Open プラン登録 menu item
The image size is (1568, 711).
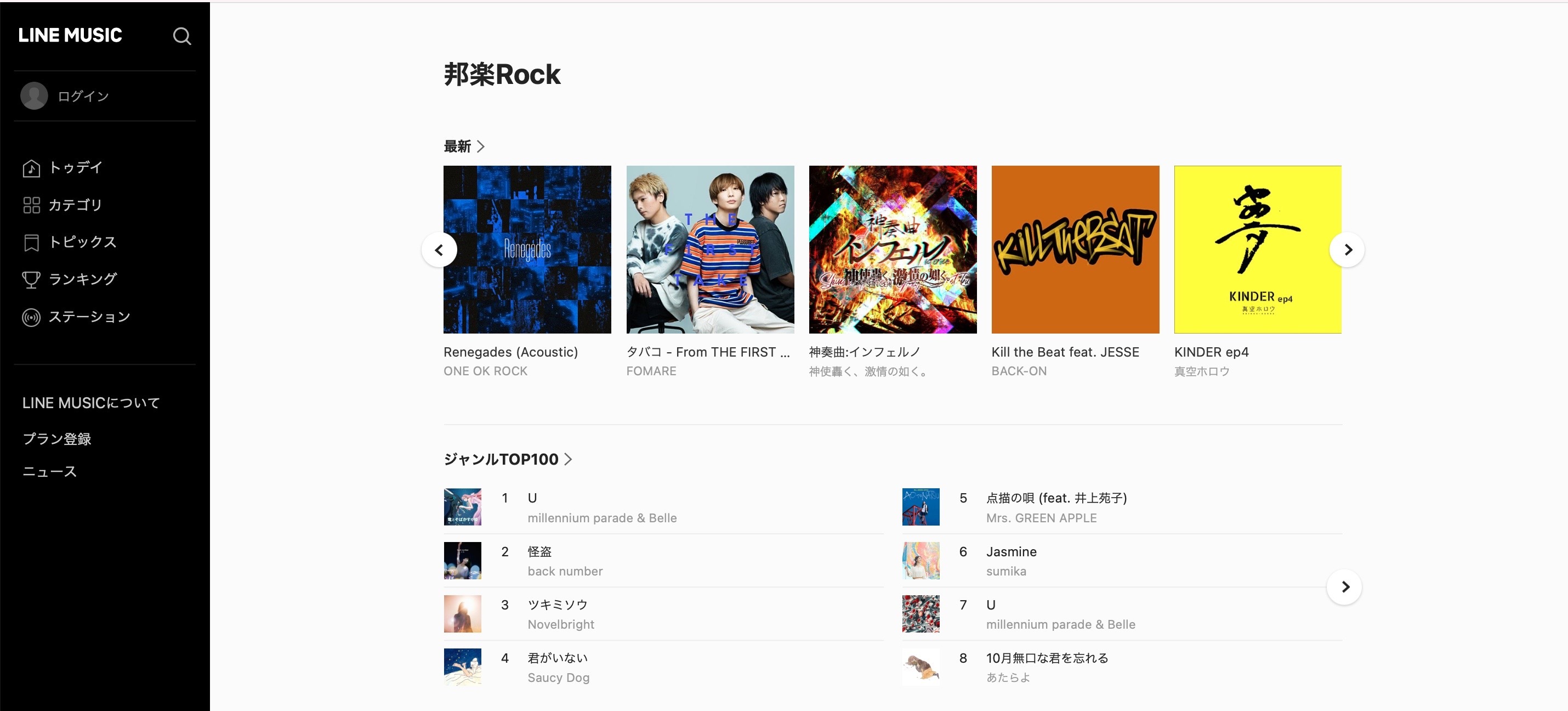tap(56, 439)
